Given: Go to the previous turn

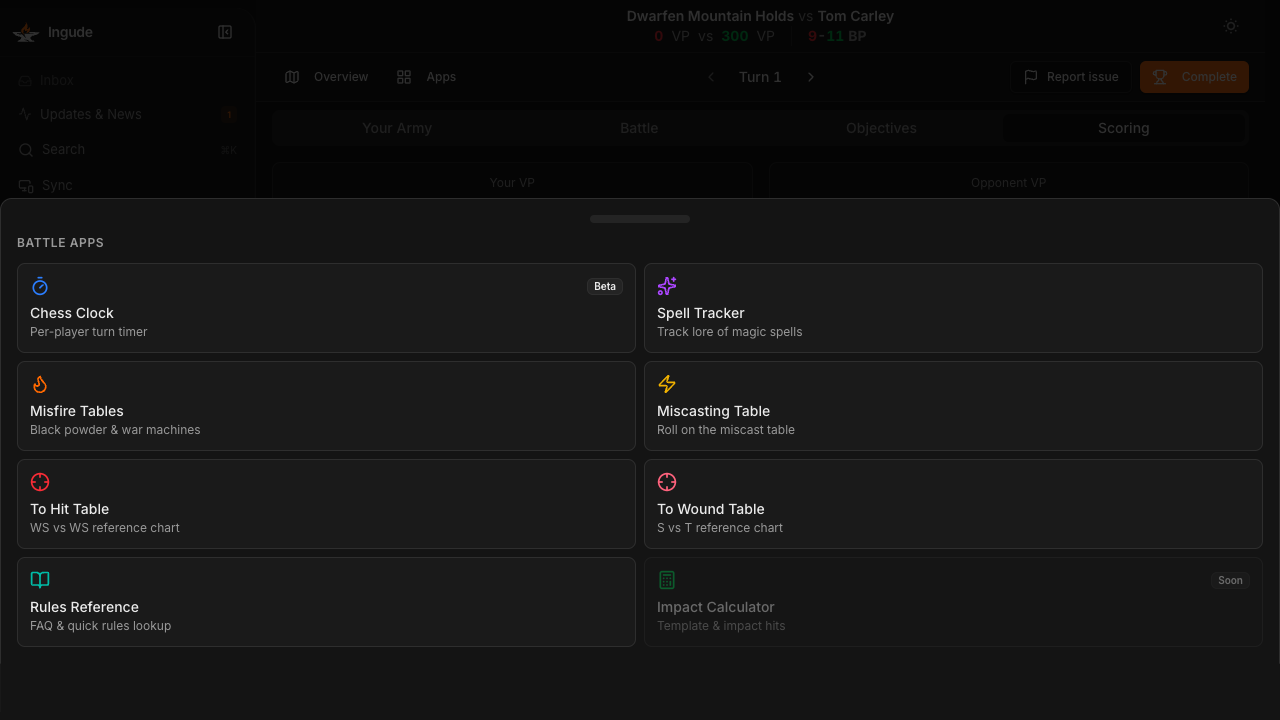Looking at the screenshot, I should pos(711,77).
